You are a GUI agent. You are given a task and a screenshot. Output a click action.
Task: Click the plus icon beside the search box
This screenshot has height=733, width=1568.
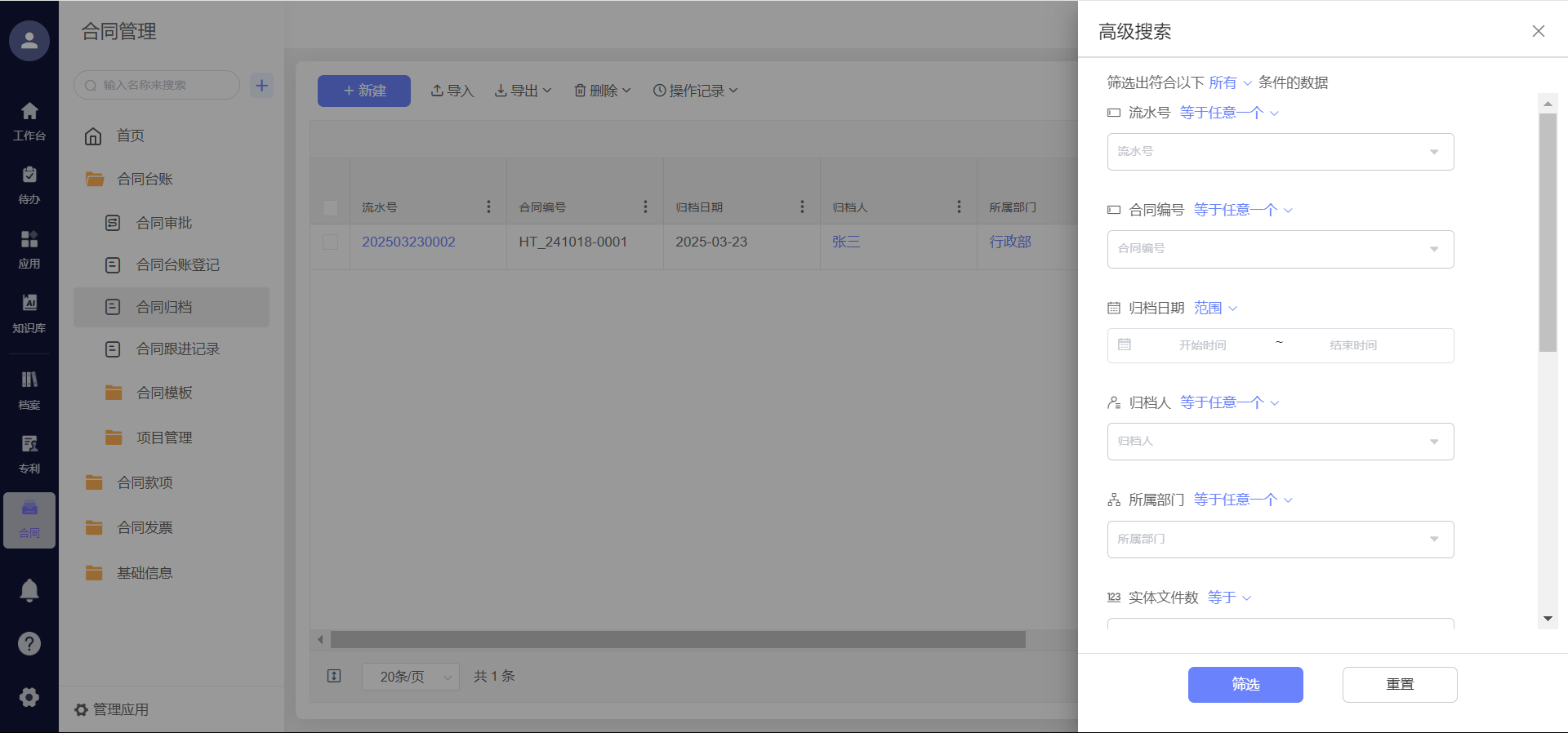(x=261, y=85)
